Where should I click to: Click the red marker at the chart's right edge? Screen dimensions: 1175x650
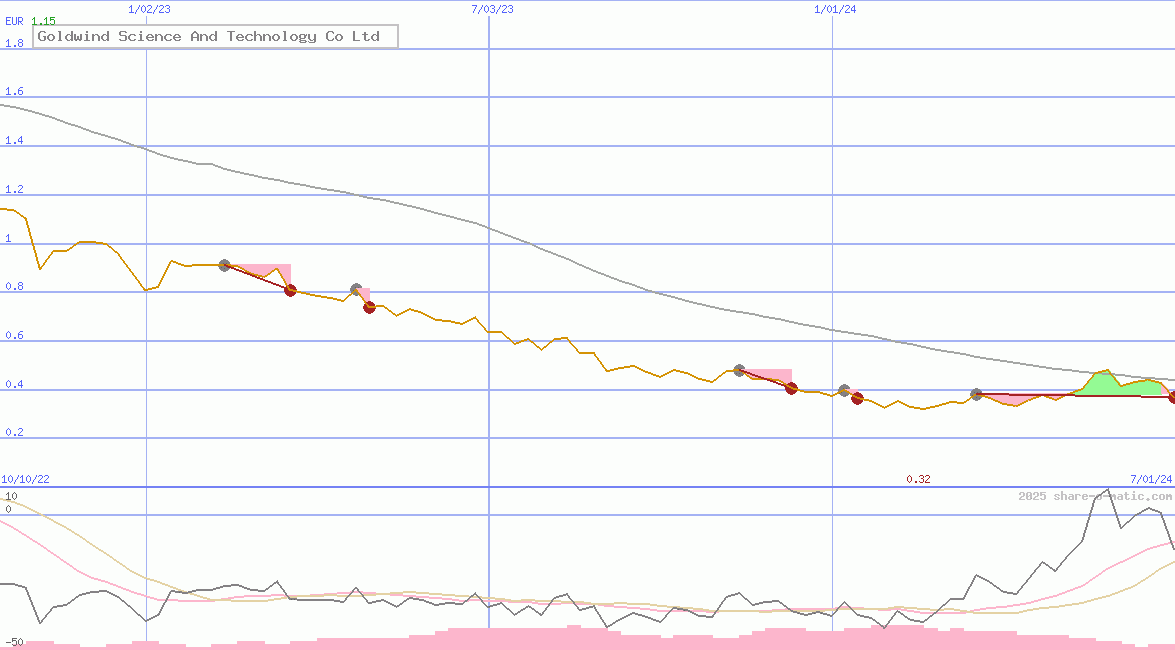tap(1172, 397)
